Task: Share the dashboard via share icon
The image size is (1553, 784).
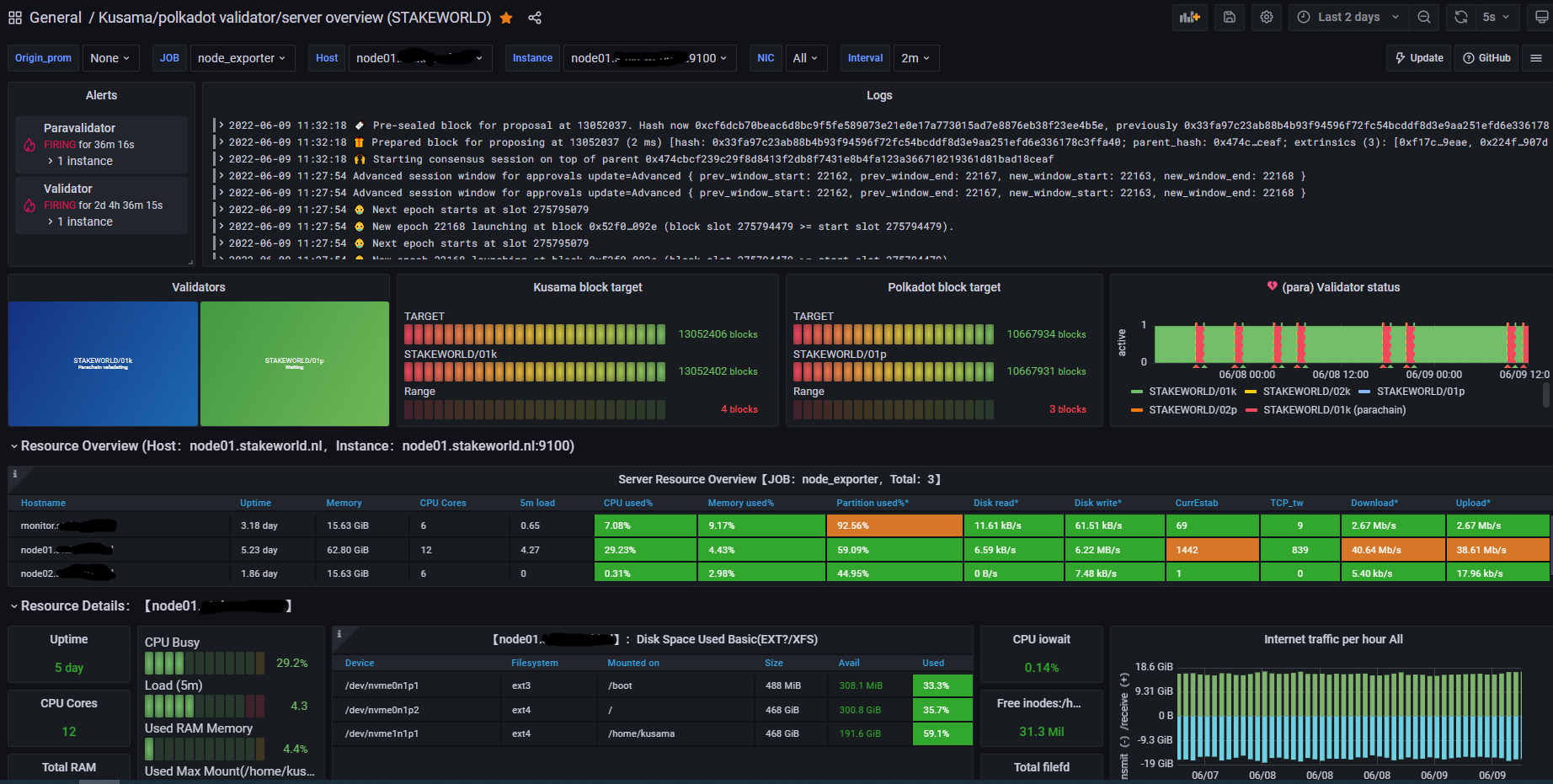Action: (x=535, y=18)
